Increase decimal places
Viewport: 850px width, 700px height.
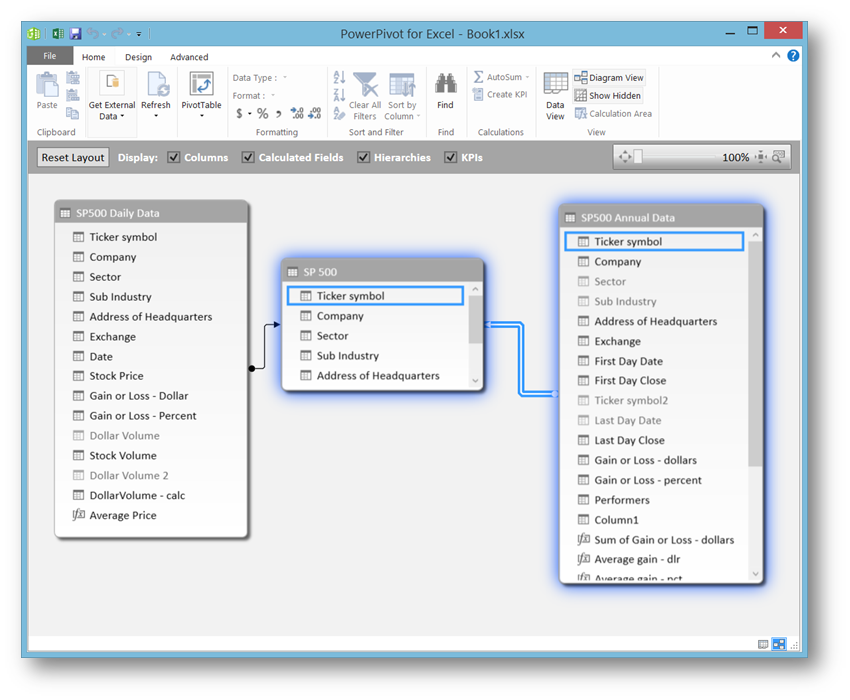pos(297,113)
